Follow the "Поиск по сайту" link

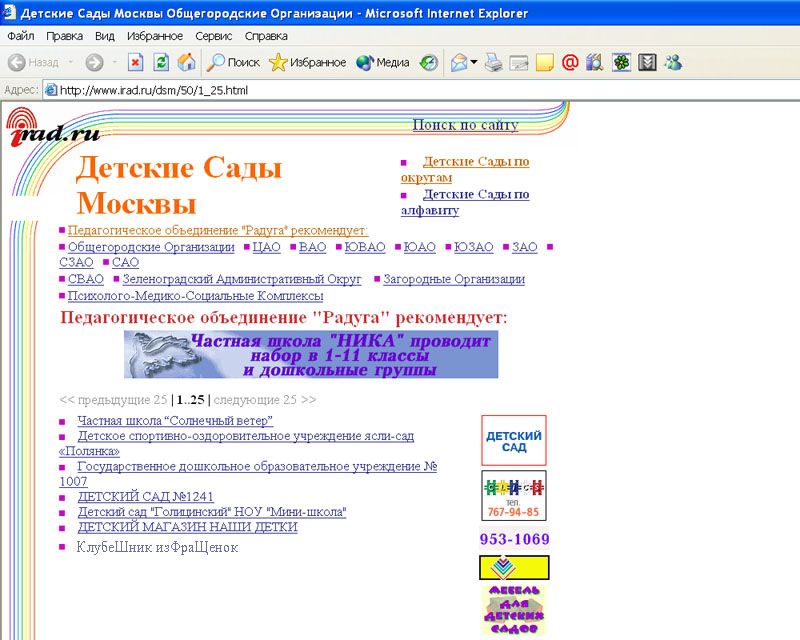coord(465,125)
